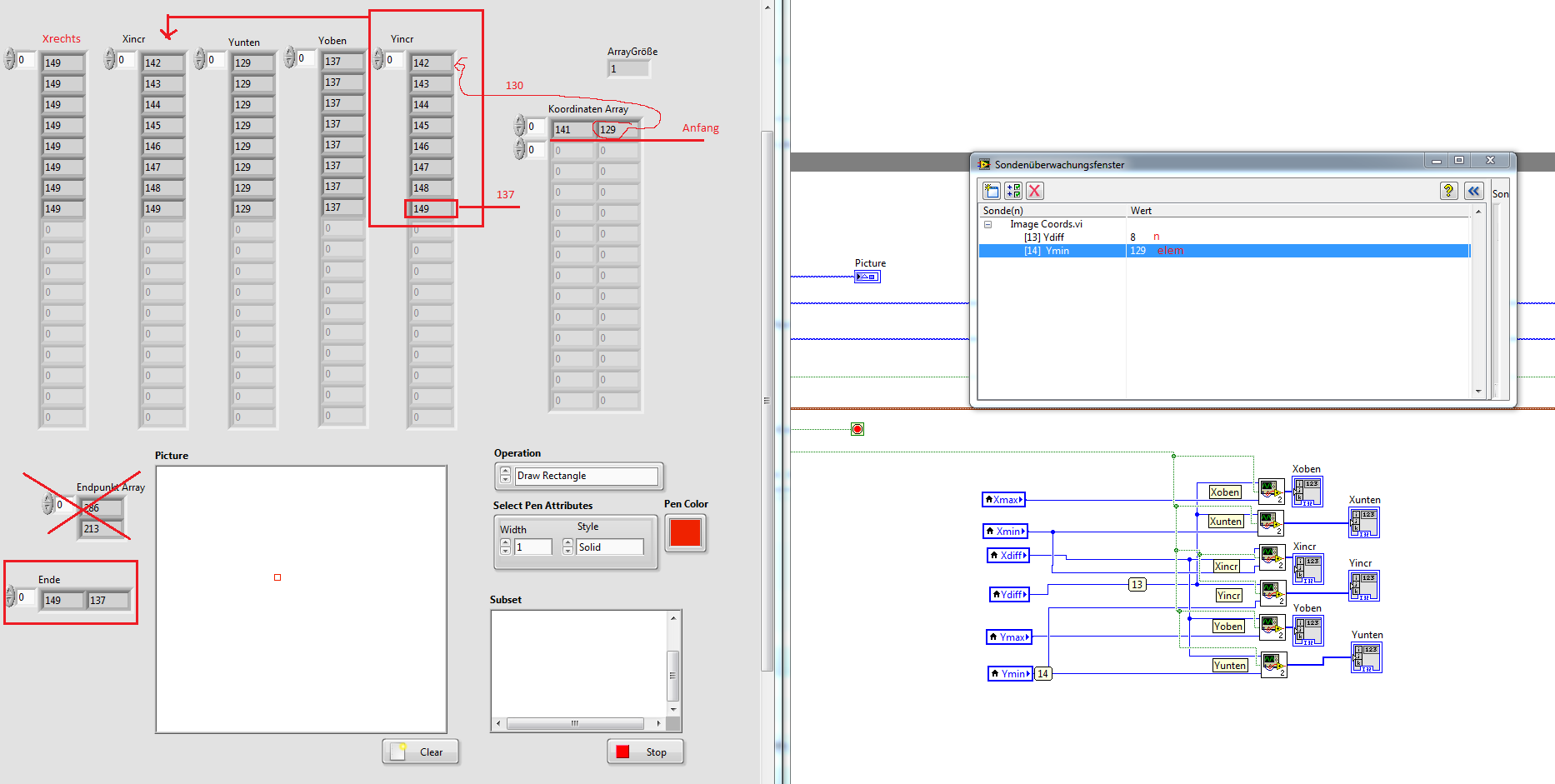Click the Ymin local variable node
This screenshot has width=1555, height=784.
(1010, 673)
